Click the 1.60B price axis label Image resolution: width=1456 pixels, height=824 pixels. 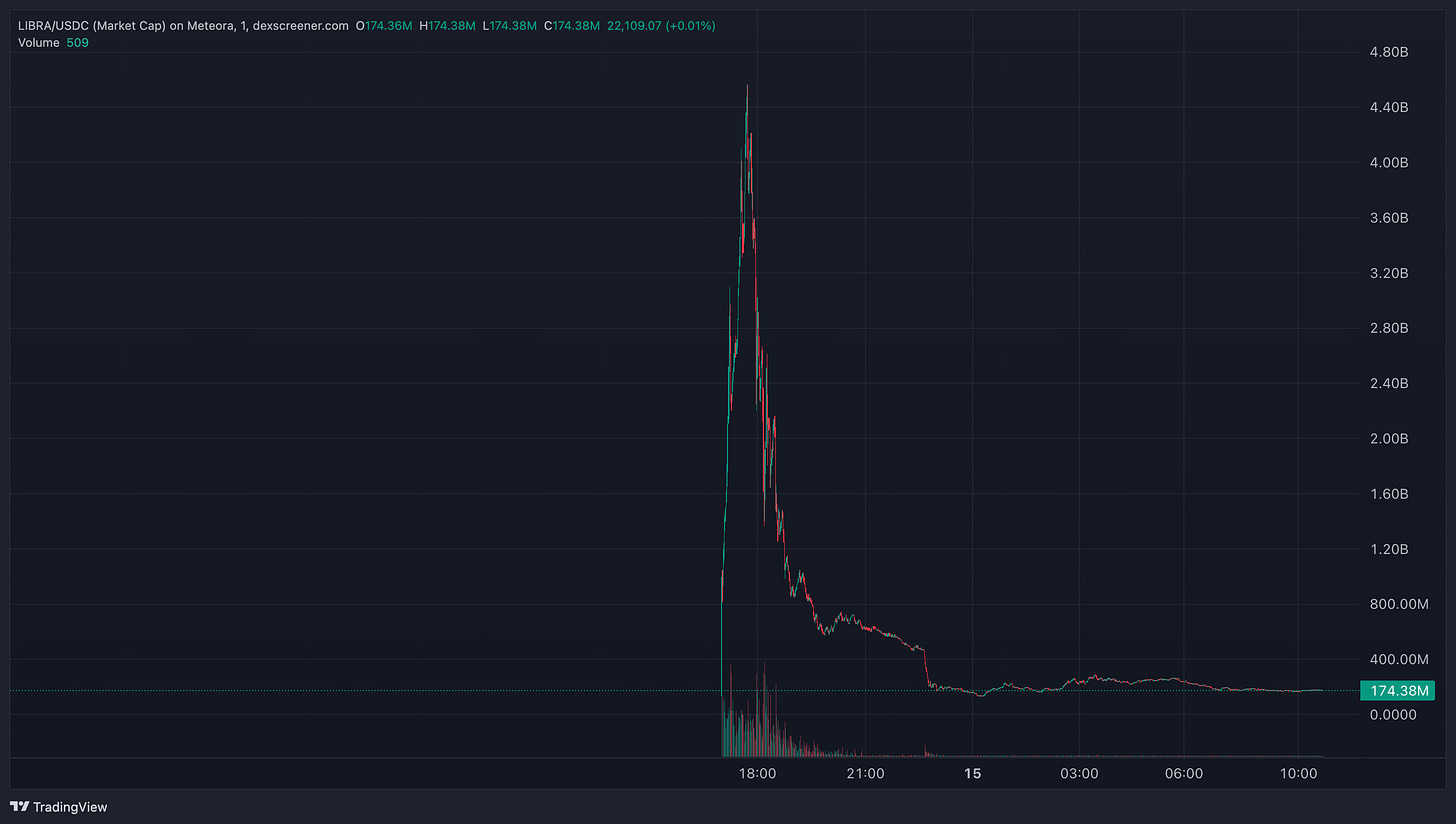1390,494
